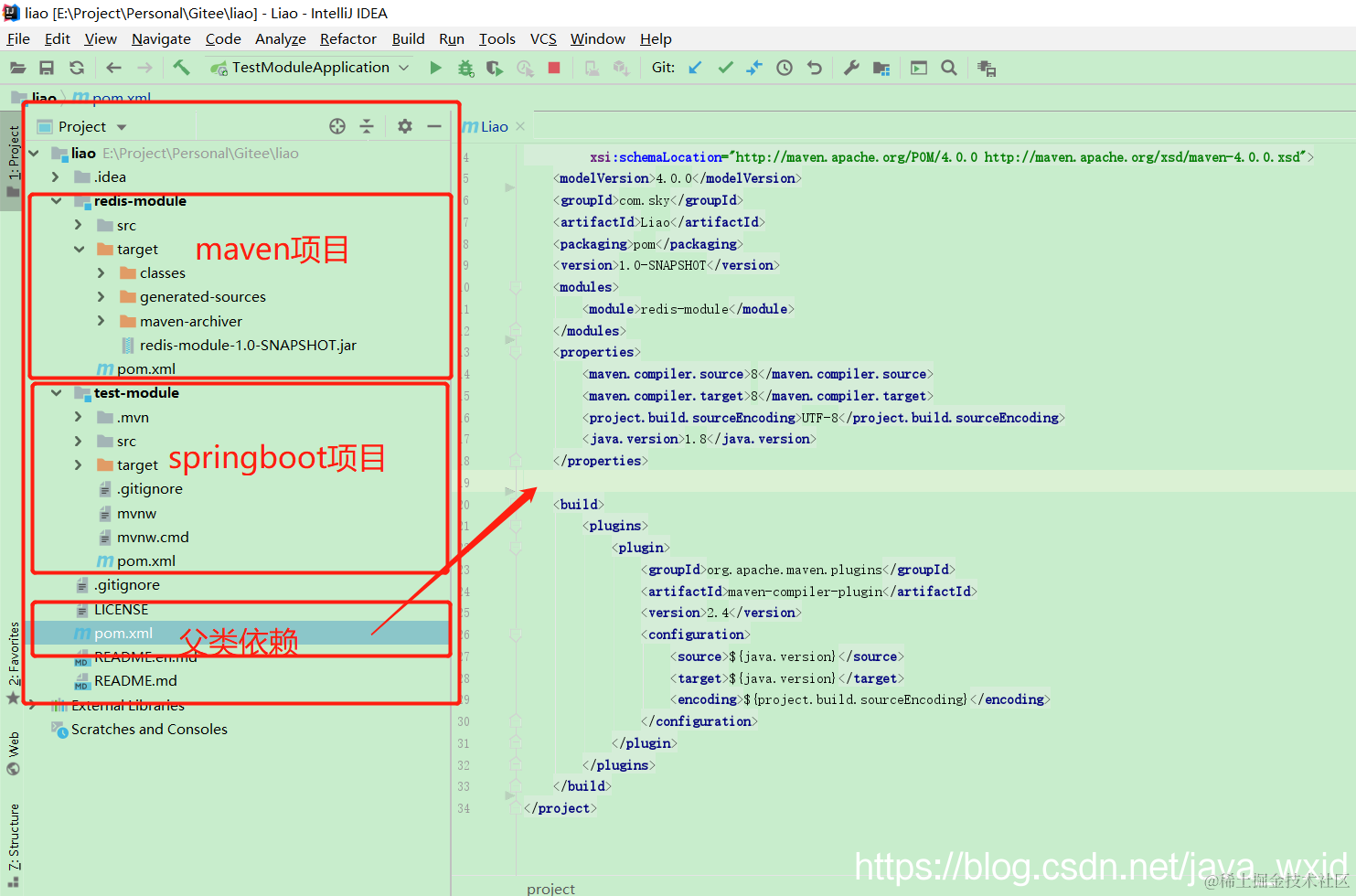Open the VCS menu
The image size is (1356, 896).
pos(543,38)
